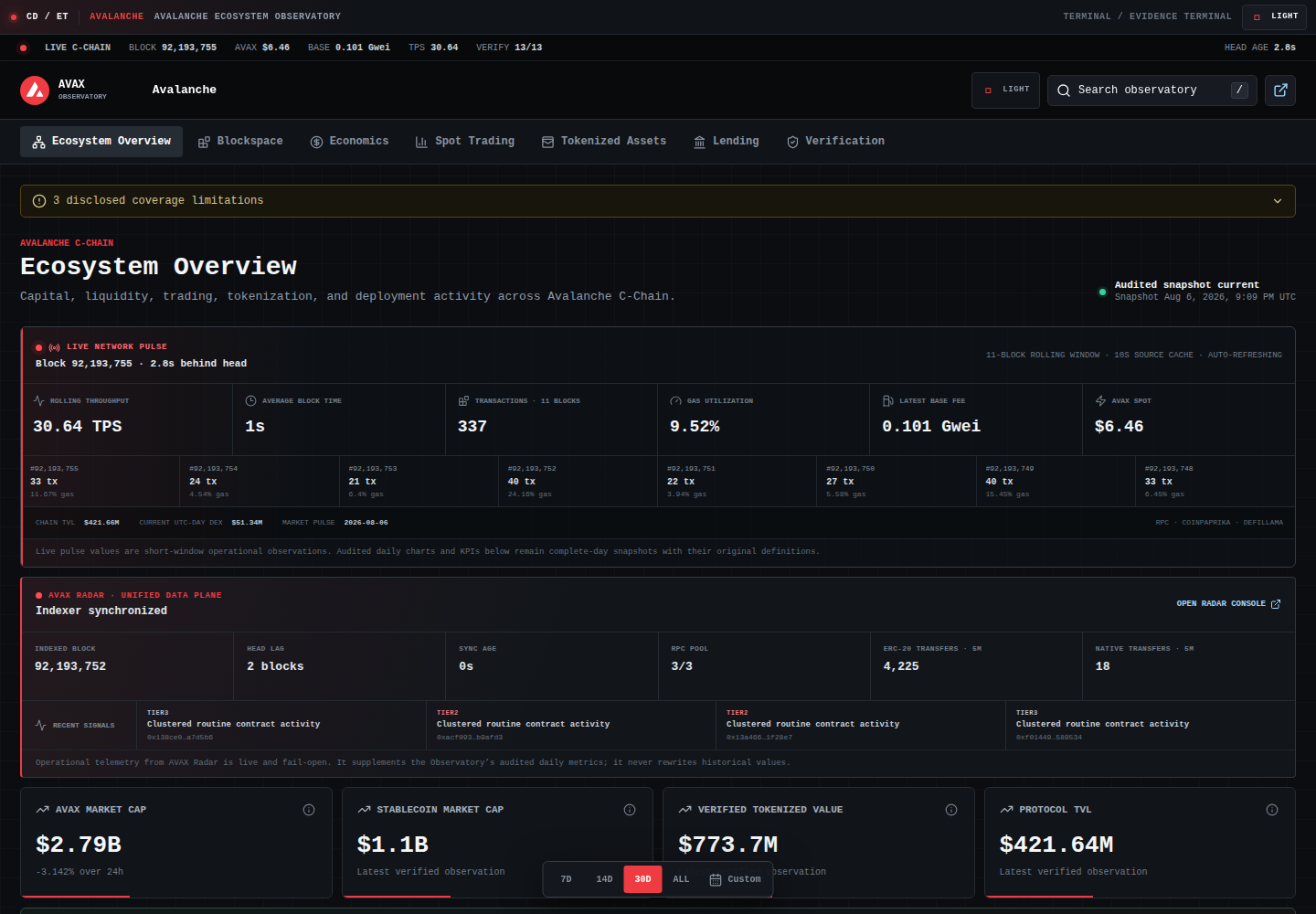Click the AVAX Spot lightning icon
Screen dimensions: 1316x914
click(x=1100, y=400)
